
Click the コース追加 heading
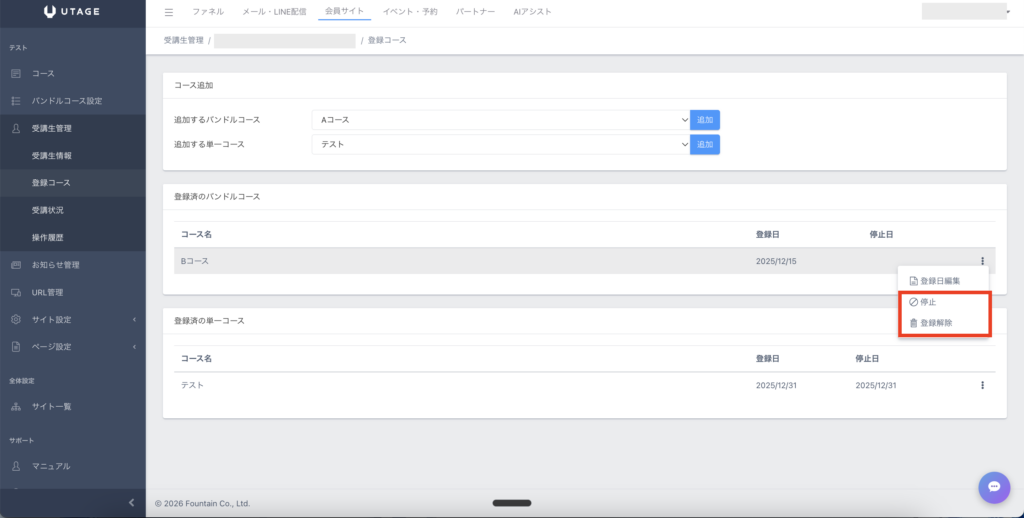(x=193, y=86)
